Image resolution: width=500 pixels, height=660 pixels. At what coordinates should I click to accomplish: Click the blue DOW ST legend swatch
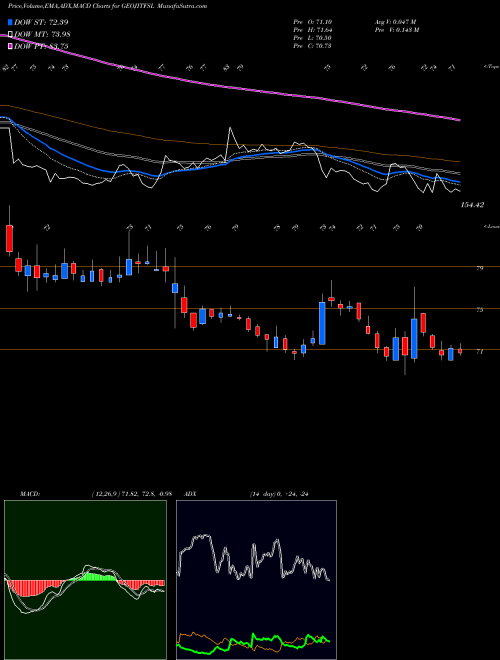(10, 22)
